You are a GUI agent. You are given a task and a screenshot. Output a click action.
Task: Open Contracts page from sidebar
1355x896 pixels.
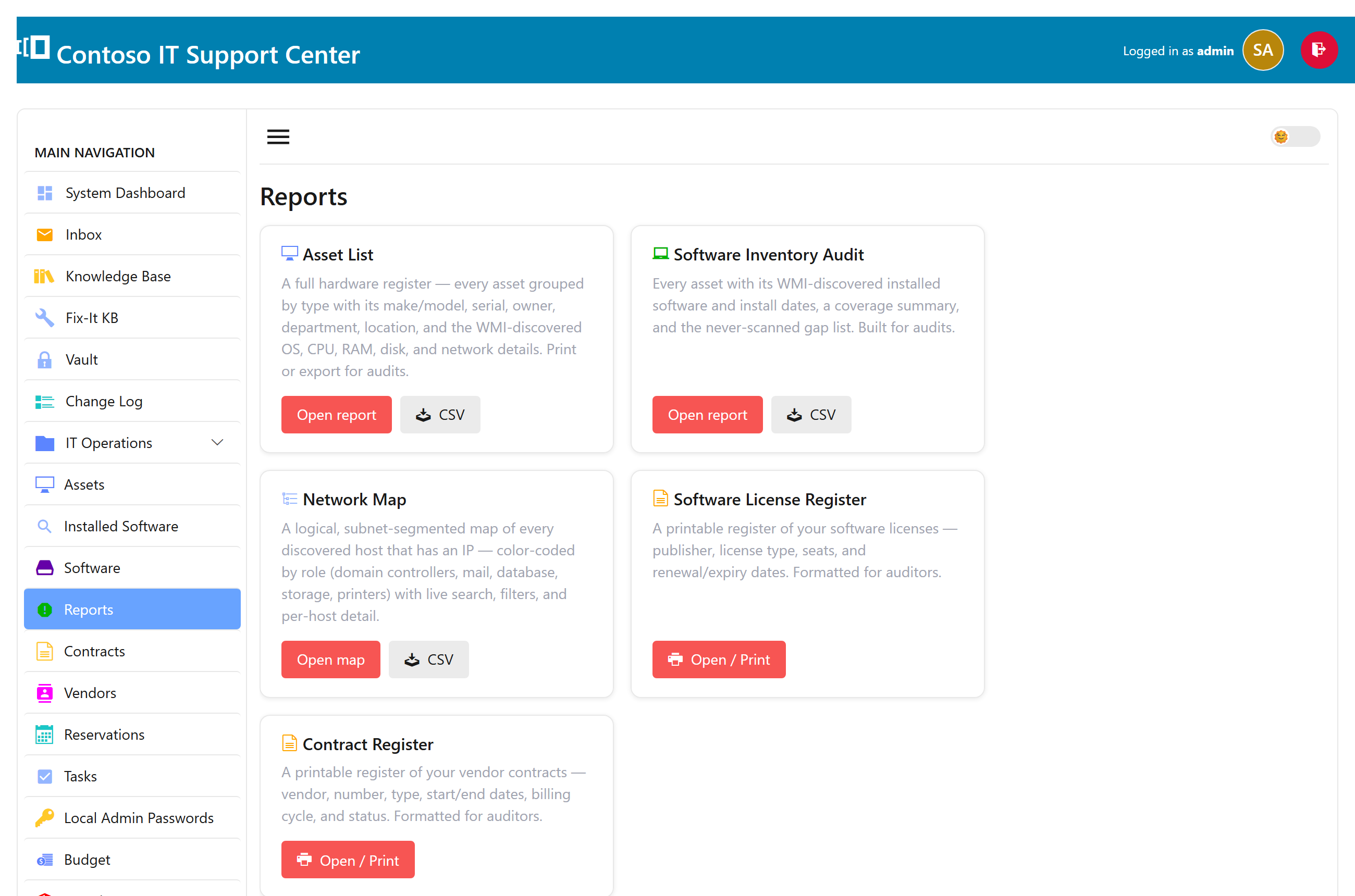(132, 652)
